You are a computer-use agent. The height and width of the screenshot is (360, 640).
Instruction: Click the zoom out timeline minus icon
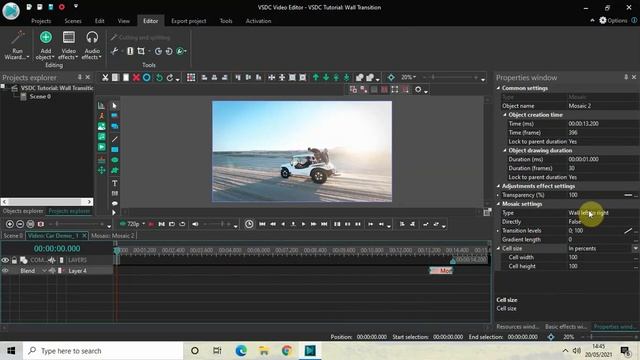20,224
